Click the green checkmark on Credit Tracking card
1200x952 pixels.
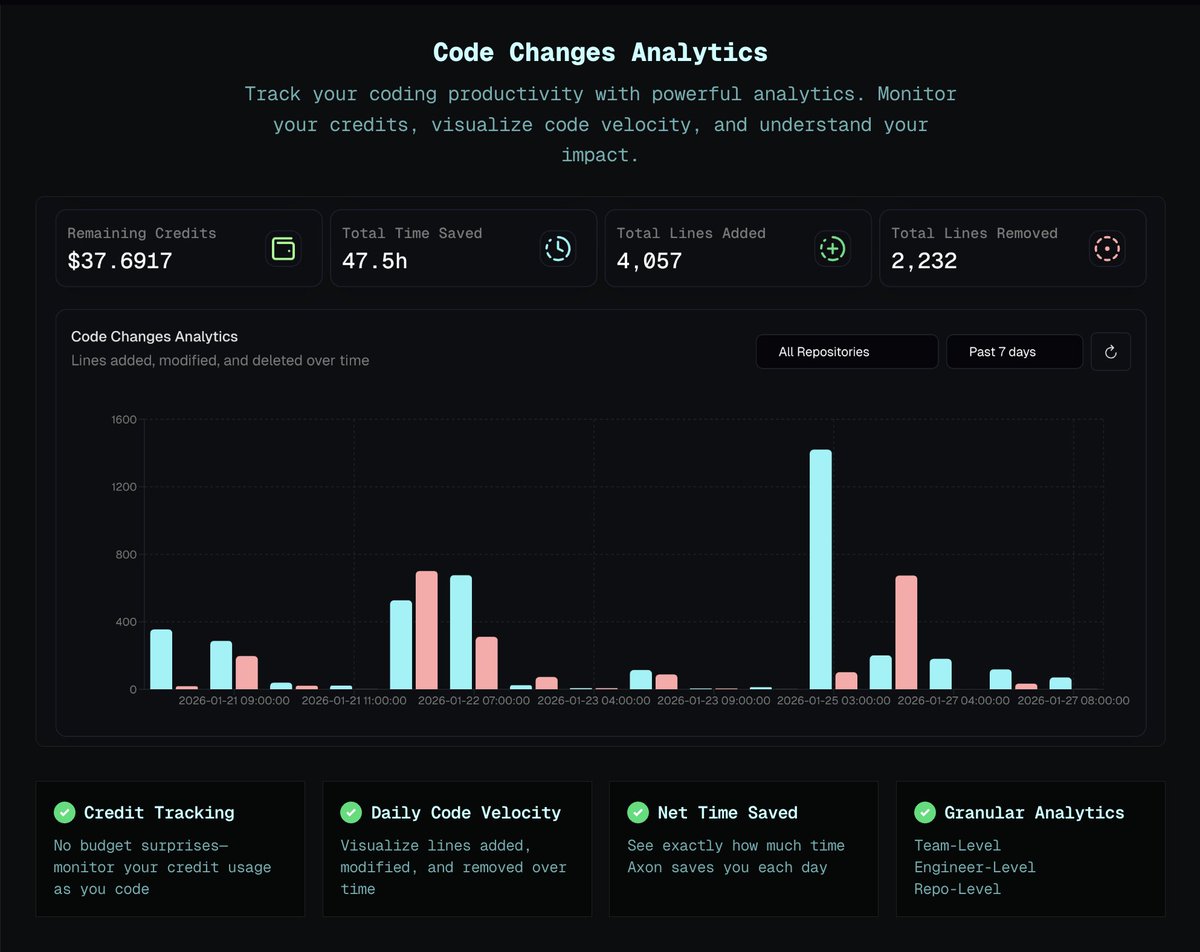pos(64,812)
